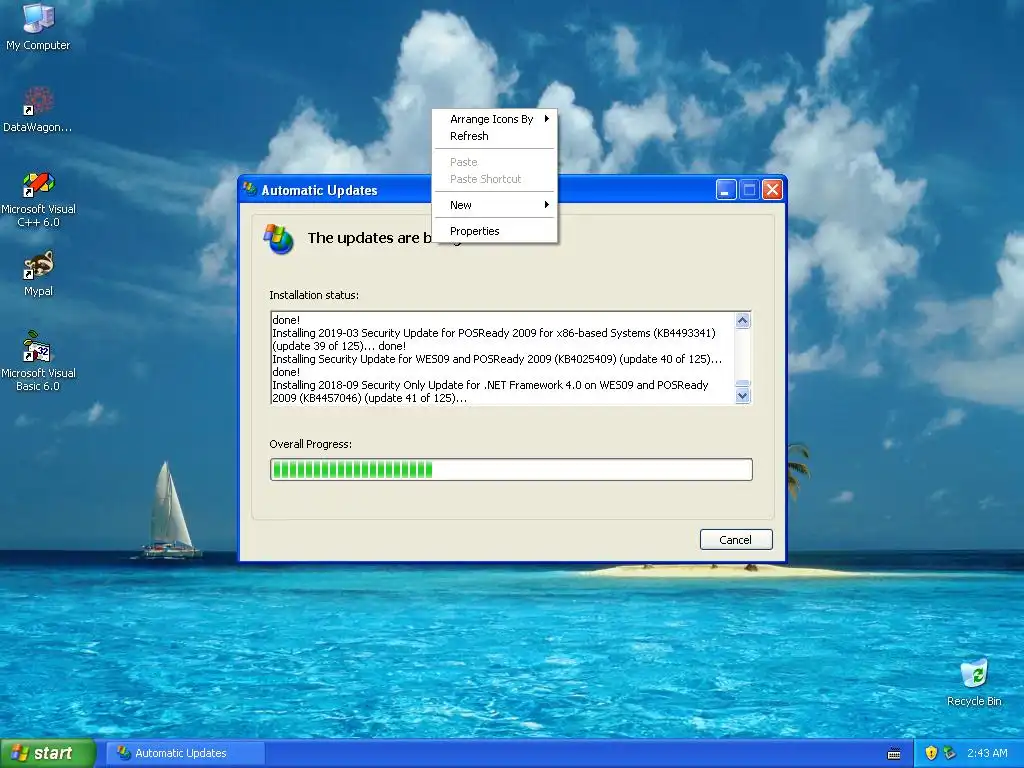Choose Refresh from the context menu
This screenshot has width=1024, height=768.
495,136
